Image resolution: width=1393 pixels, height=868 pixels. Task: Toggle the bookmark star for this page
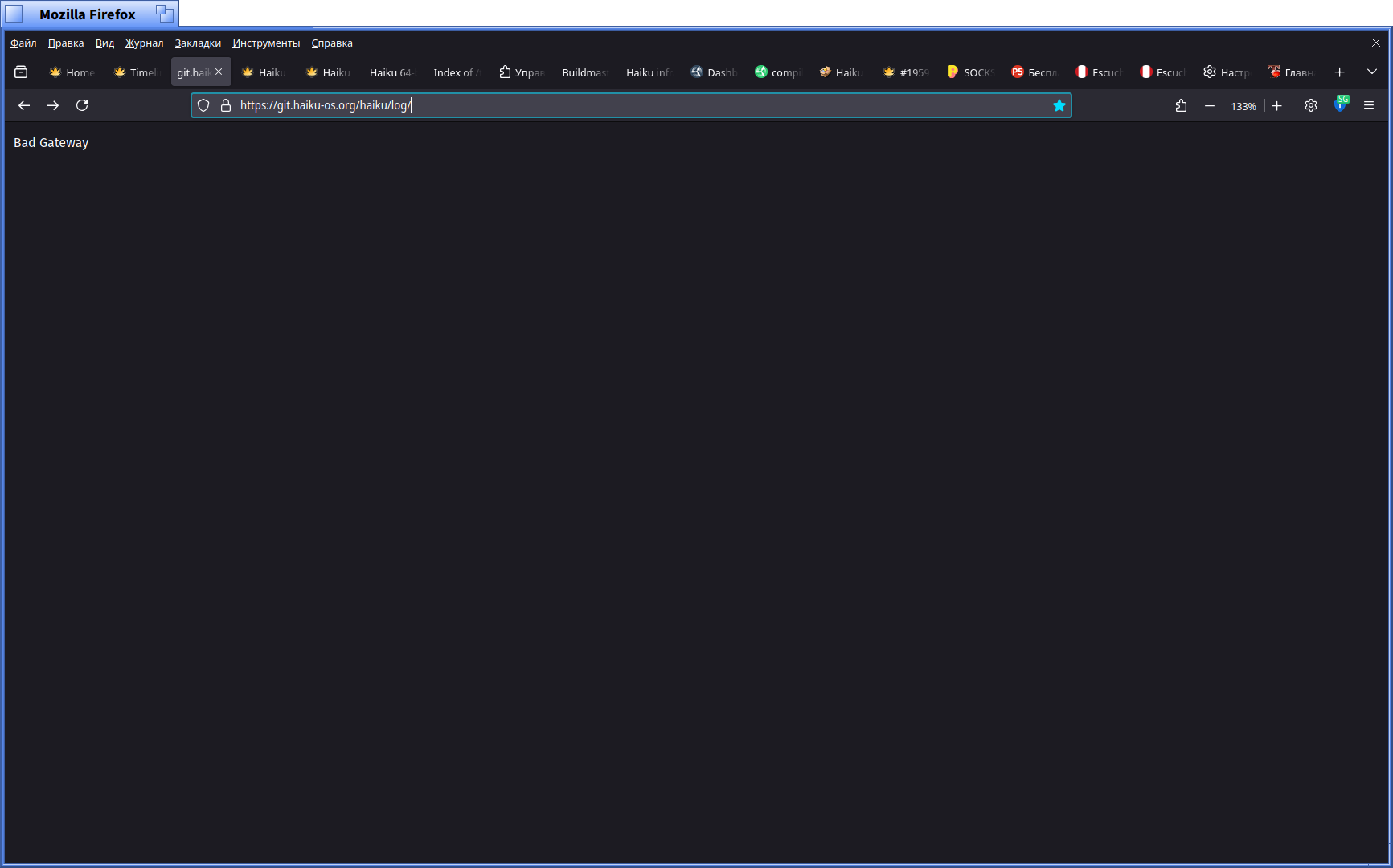[1059, 105]
